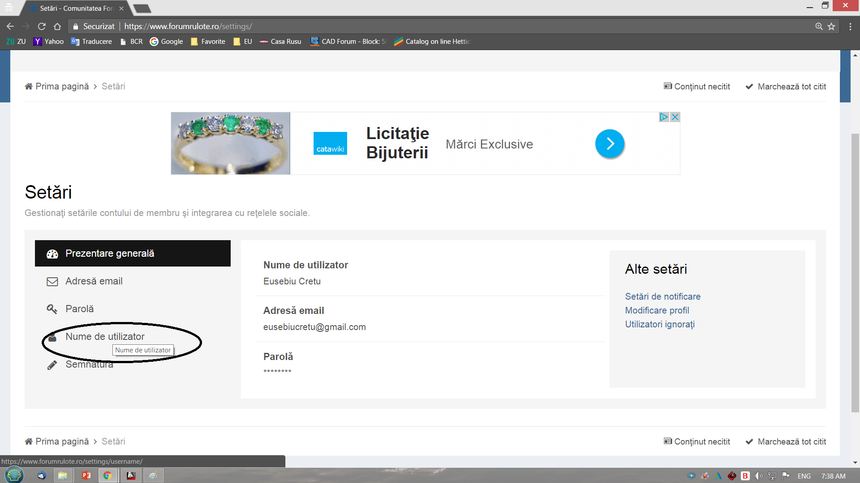Reload the page with browser refresh icon
860x483 pixels.
[x=41, y=26]
